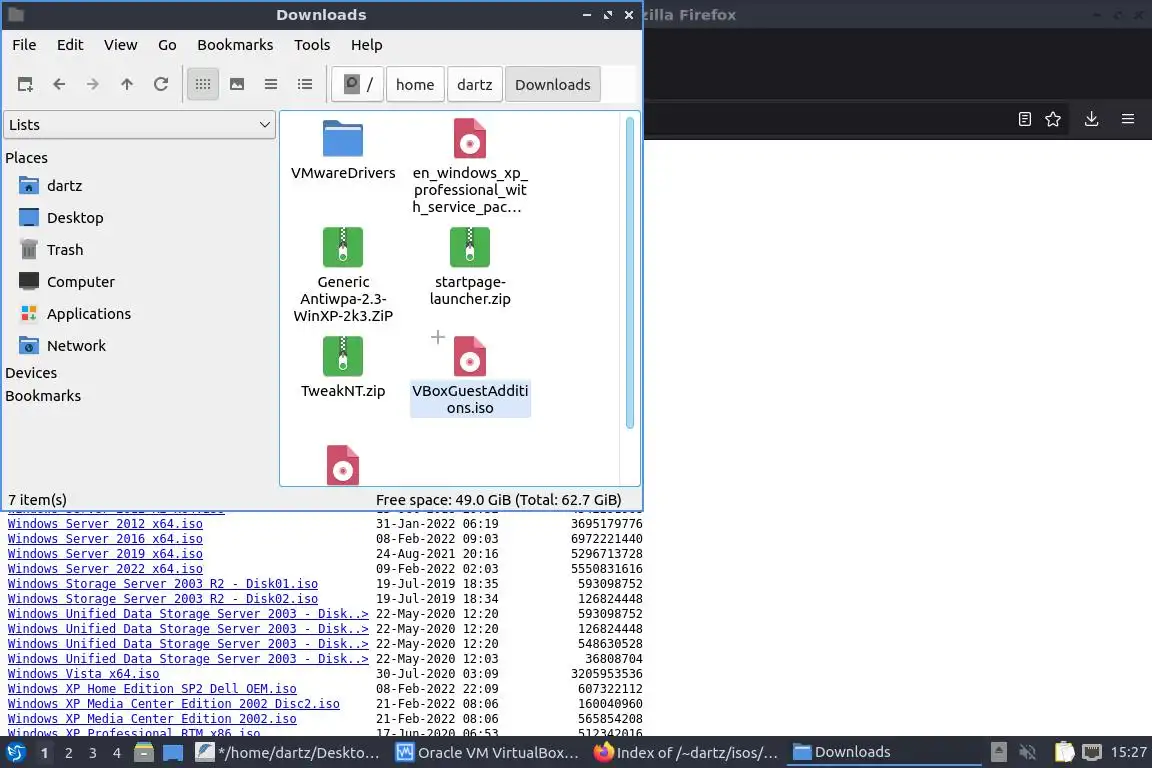Reload the current folder view
This screenshot has height=768, width=1152.
(161, 85)
